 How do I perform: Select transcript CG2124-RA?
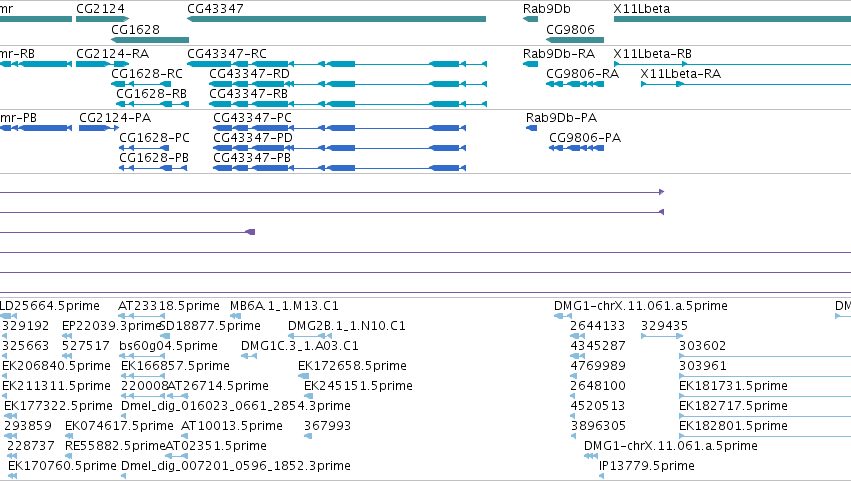tap(112, 54)
